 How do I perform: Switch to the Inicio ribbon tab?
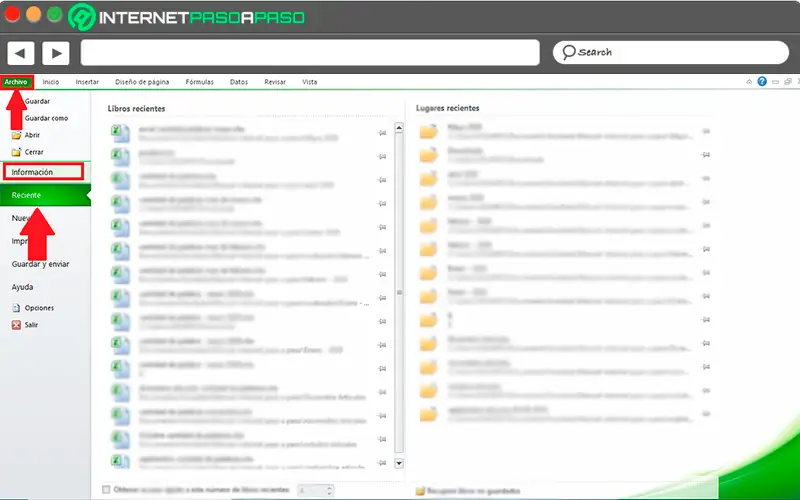pyautogui.click(x=51, y=82)
